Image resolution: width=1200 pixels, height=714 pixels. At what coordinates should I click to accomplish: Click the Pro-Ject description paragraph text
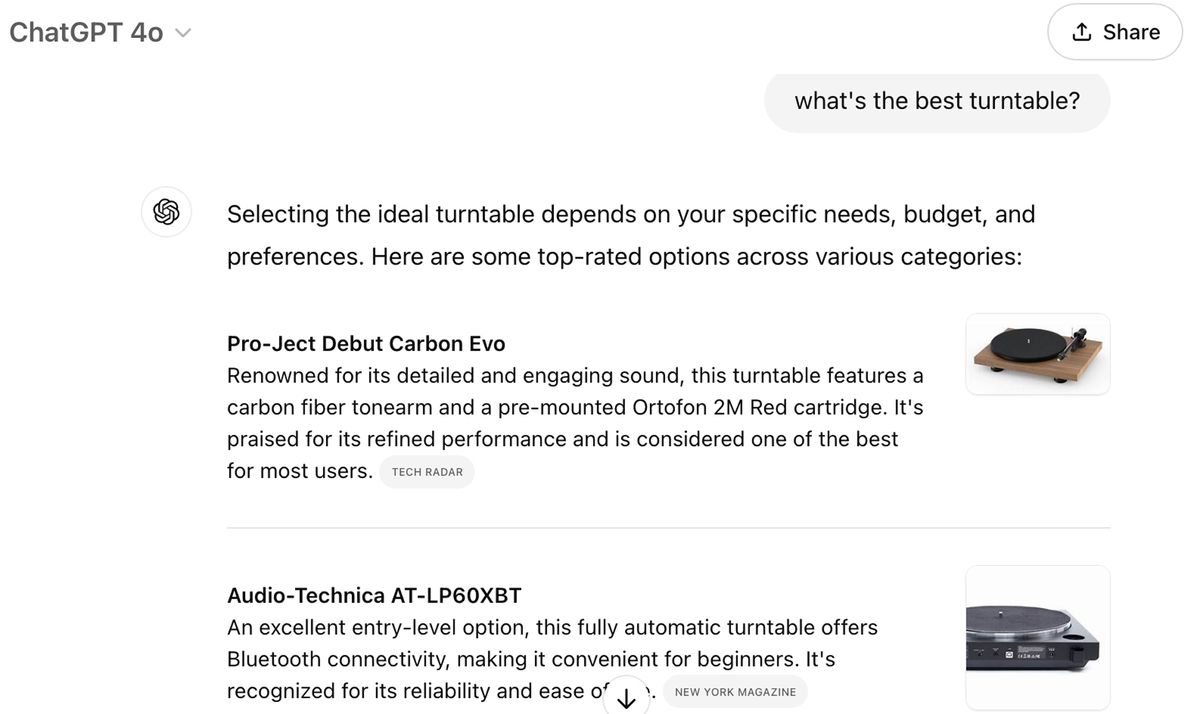[575, 423]
